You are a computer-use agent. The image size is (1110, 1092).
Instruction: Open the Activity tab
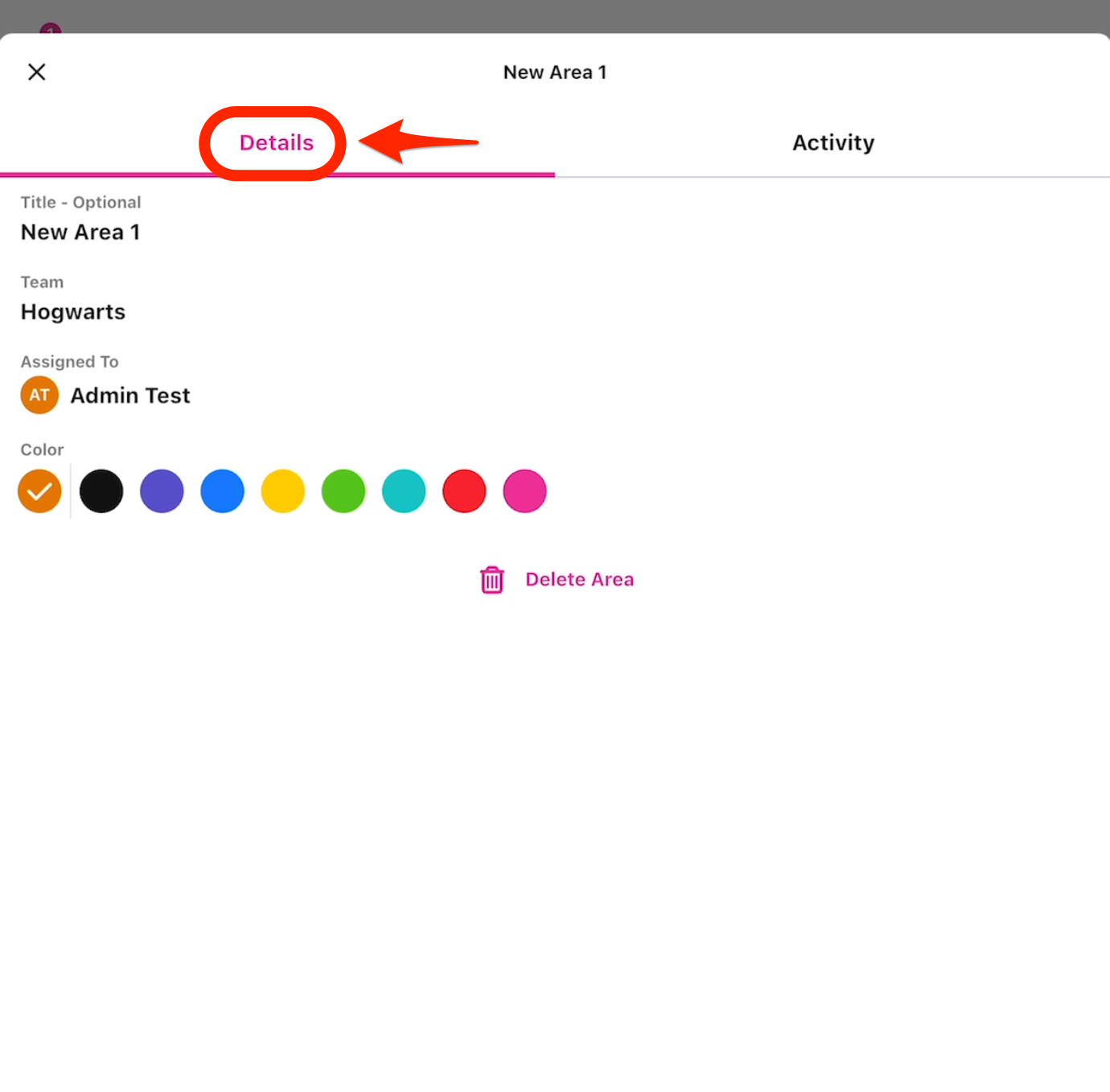point(832,143)
